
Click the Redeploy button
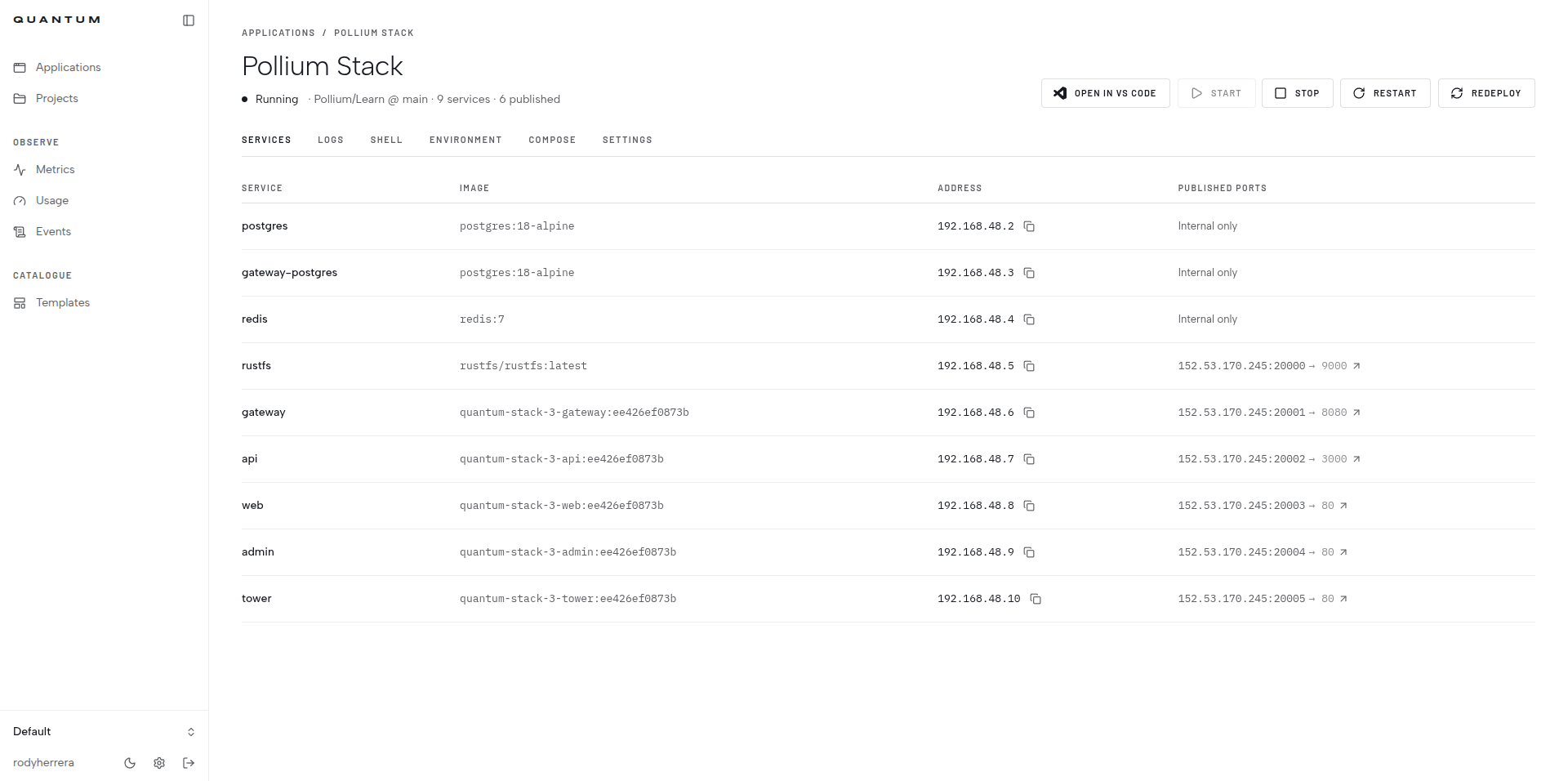coord(1486,93)
